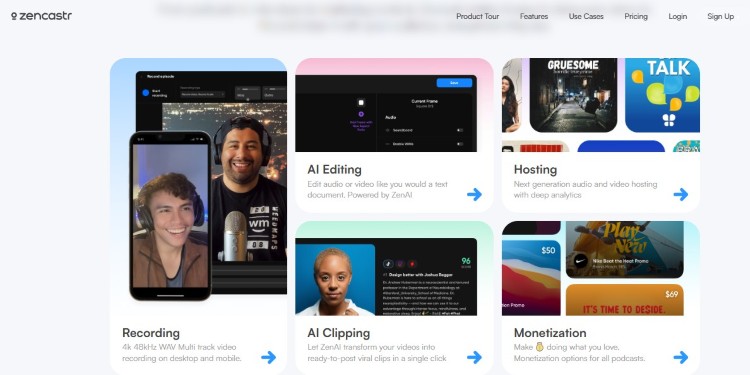Click the money bag emoji in Monetization text

[x=540, y=347]
